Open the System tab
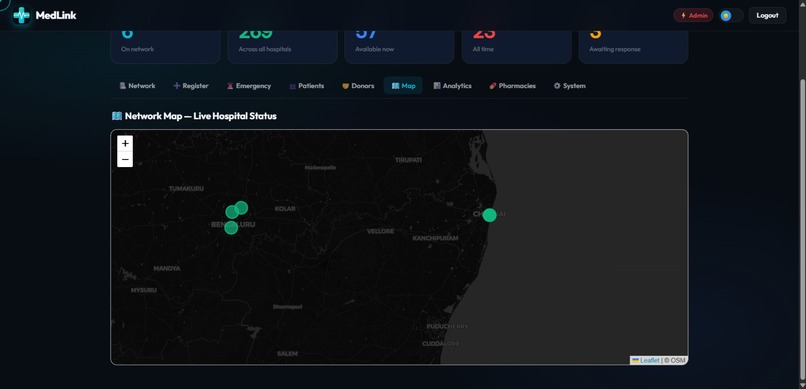This screenshot has height=389, width=806. click(570, 86)
